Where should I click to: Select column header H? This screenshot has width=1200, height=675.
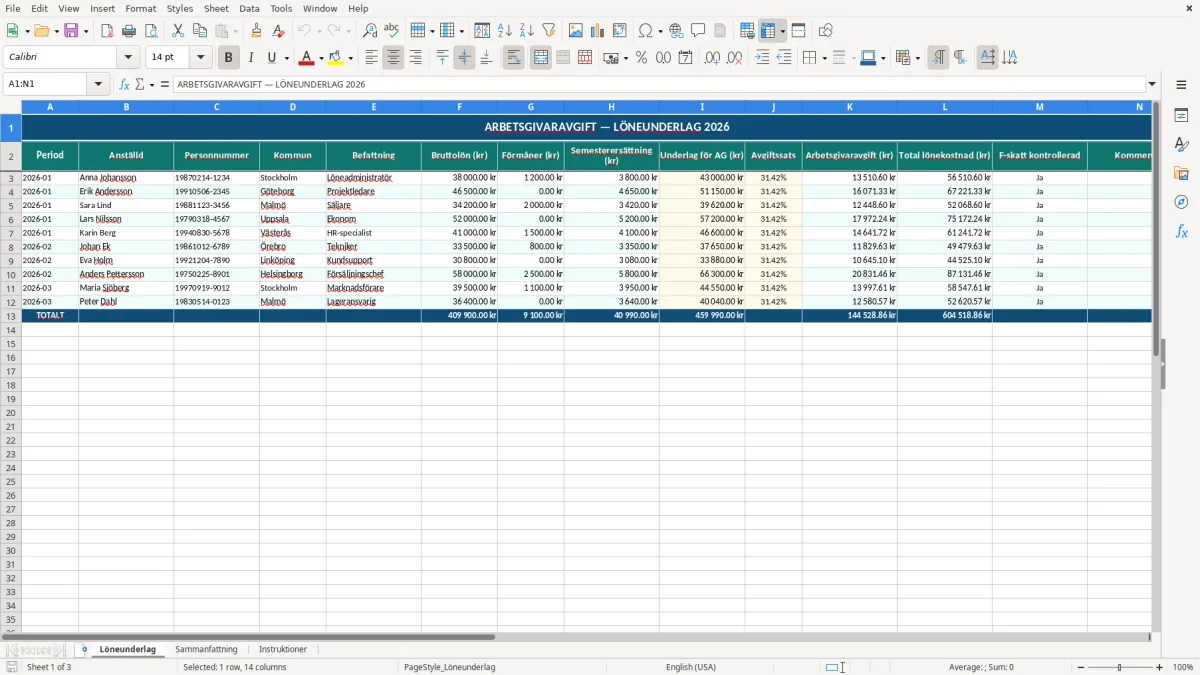point(611,106)
